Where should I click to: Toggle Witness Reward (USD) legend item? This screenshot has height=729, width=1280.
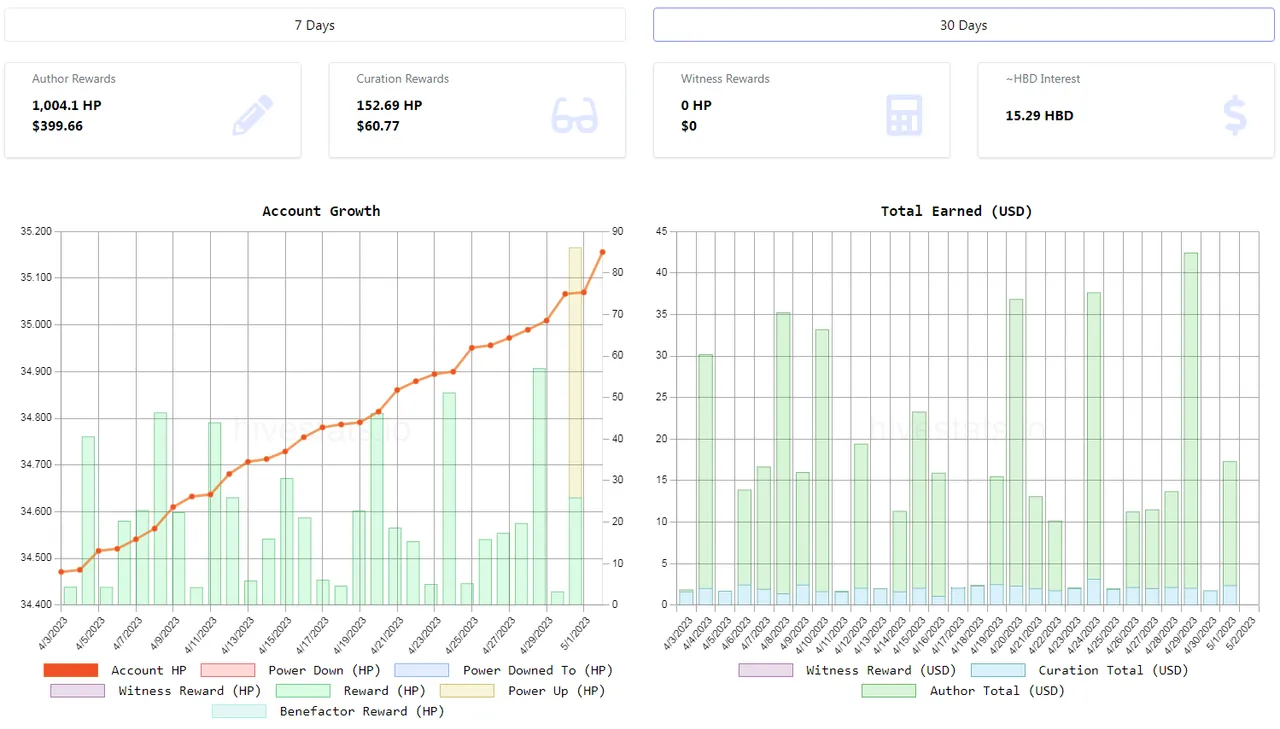coord(847,670)
